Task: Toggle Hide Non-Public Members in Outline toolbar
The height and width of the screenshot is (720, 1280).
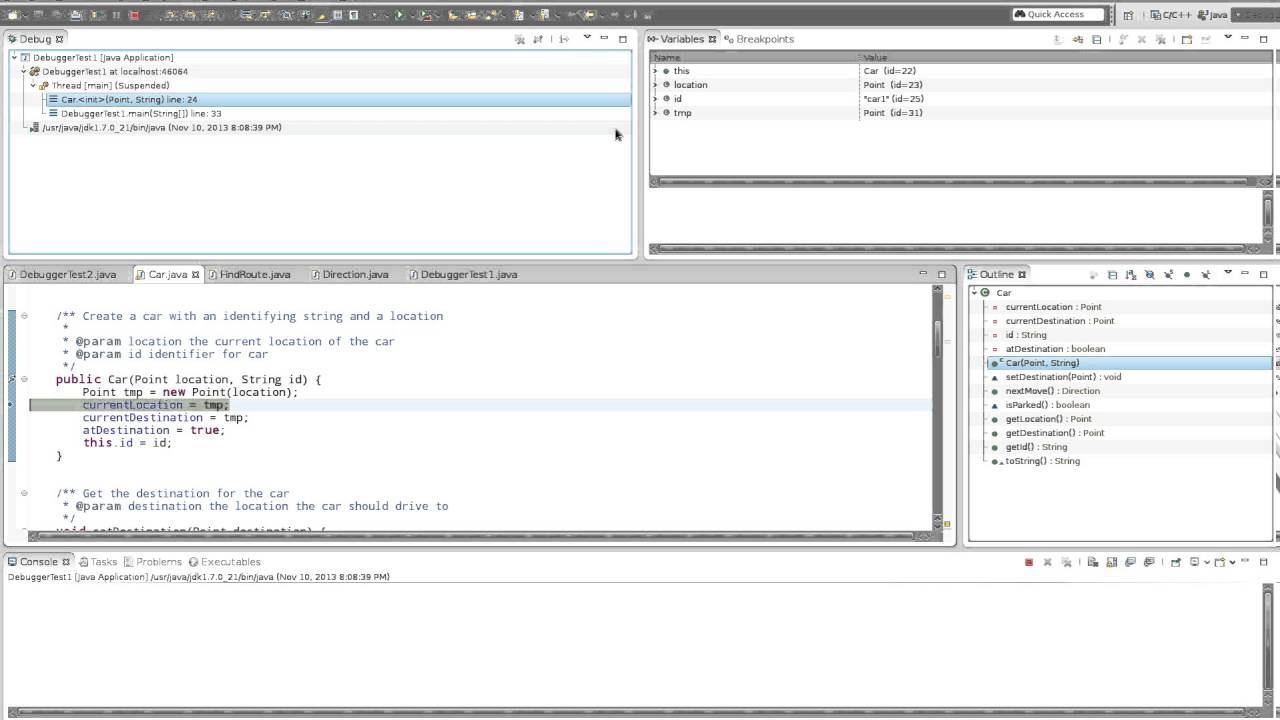Action: (x=1187, y=275)
